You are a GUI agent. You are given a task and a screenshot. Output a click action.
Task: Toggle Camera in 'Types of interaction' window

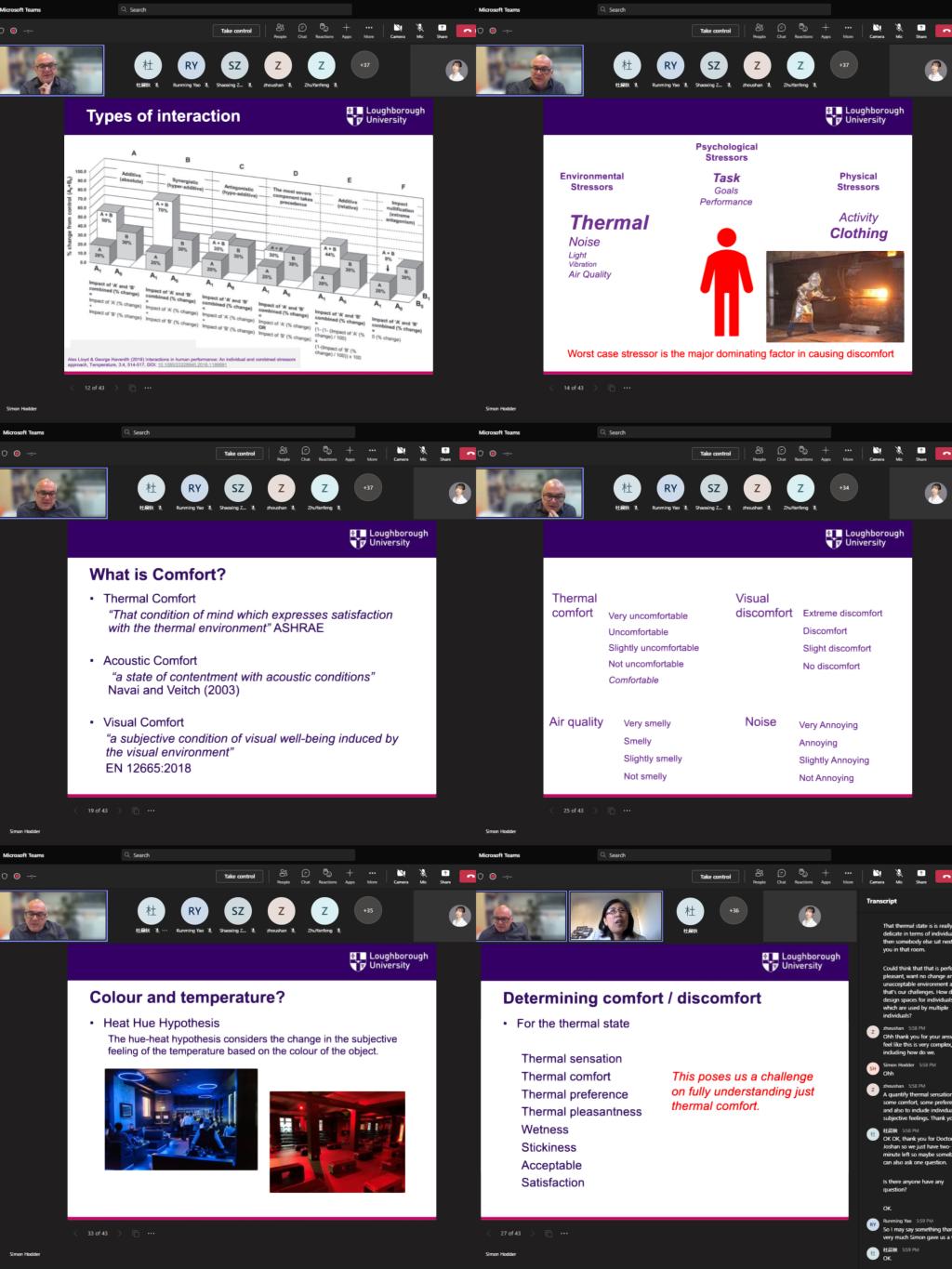coord(398,31)
